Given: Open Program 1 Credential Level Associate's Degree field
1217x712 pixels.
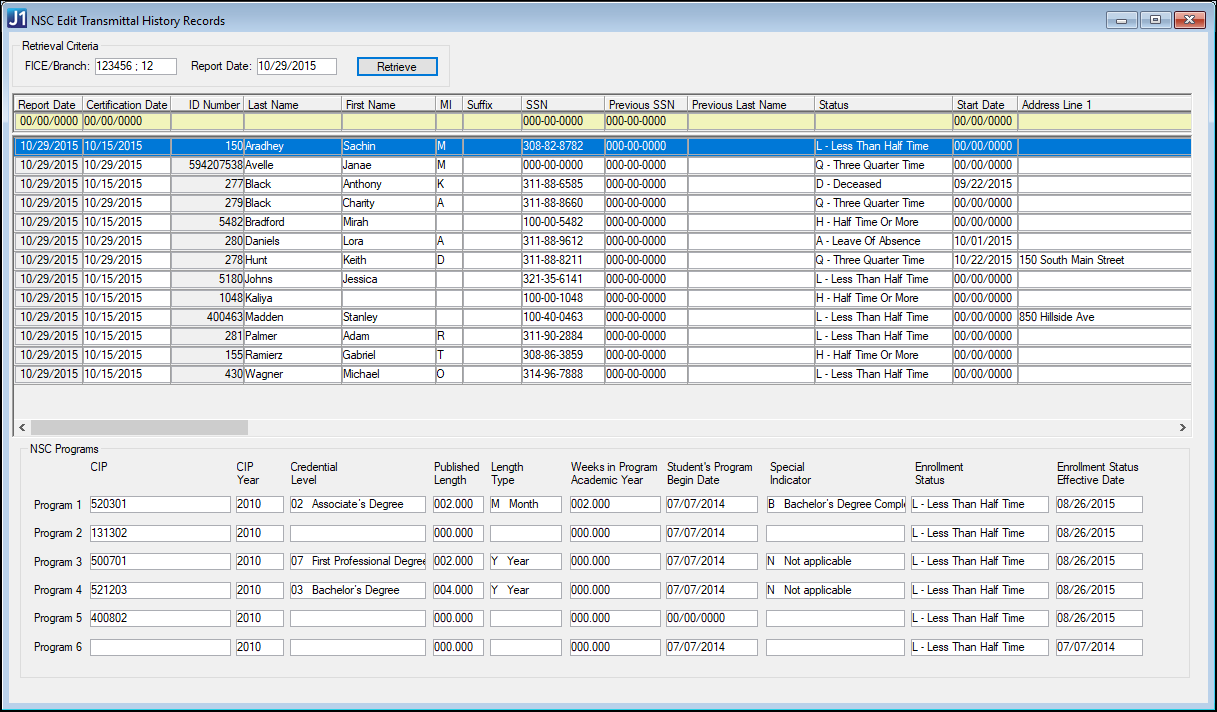Looking at the screenshot, I should pos(357,505).
